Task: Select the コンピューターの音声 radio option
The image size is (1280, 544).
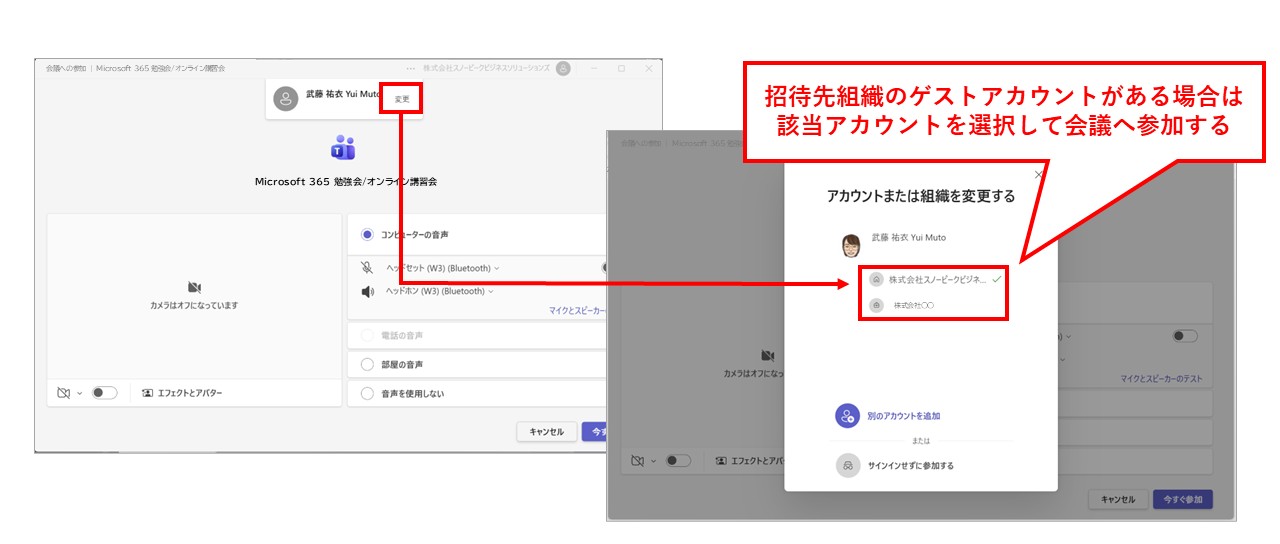Action: [x=367, y=234]
